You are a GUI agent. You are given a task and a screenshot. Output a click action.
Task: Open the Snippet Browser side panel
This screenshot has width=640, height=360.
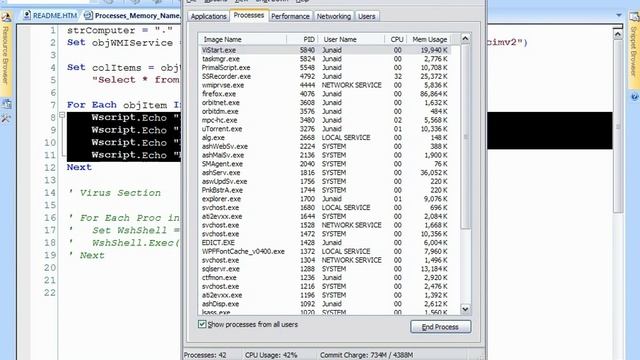[634, 51]
